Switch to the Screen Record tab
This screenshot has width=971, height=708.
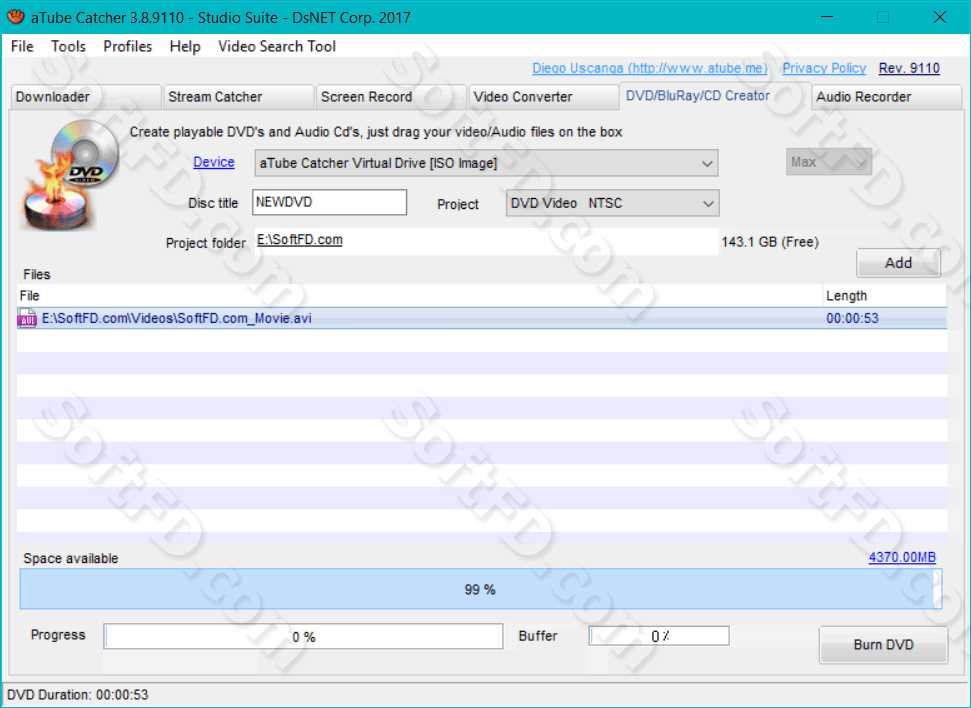(391, 97)
